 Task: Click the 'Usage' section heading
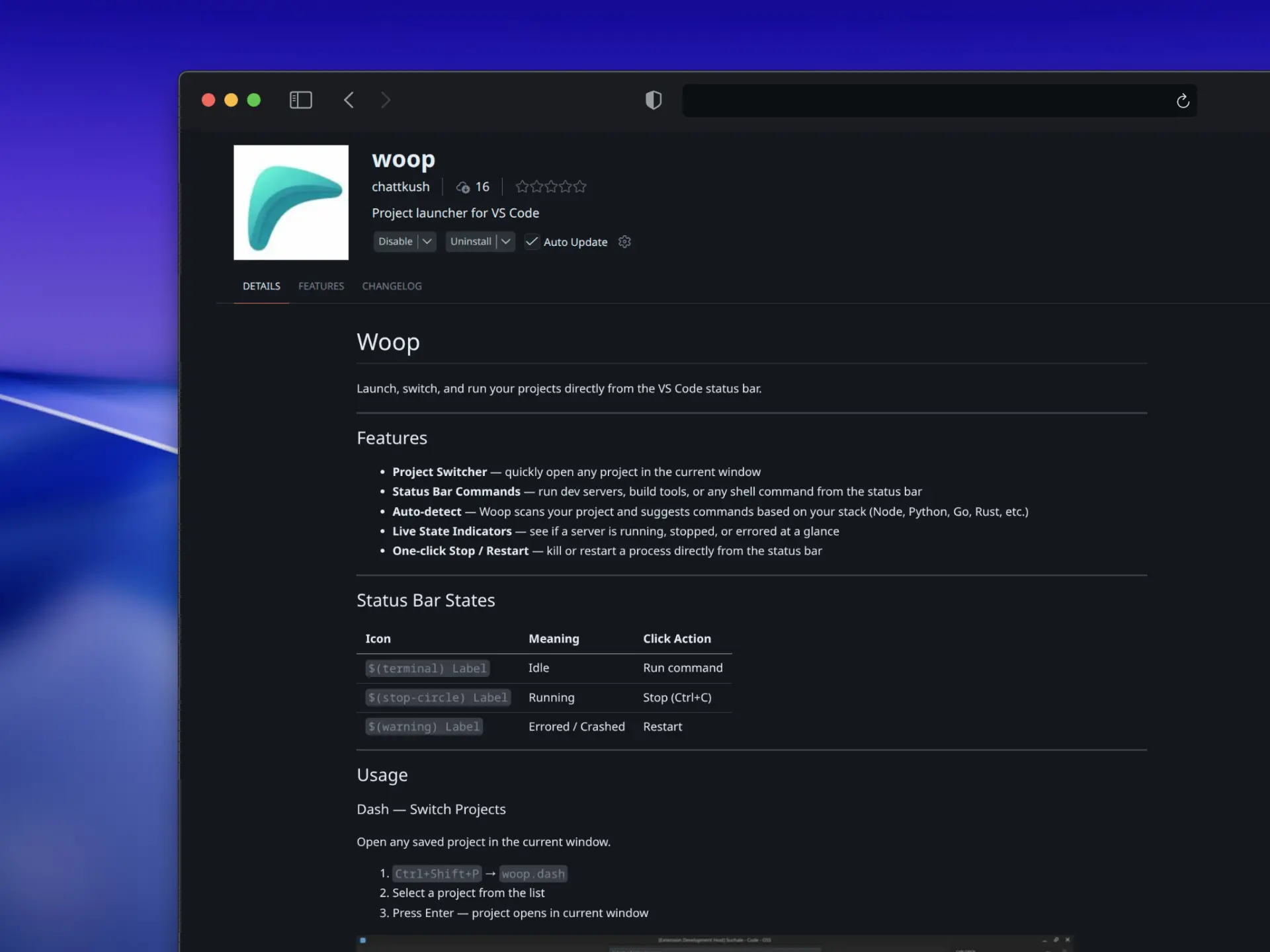point(382,775)
